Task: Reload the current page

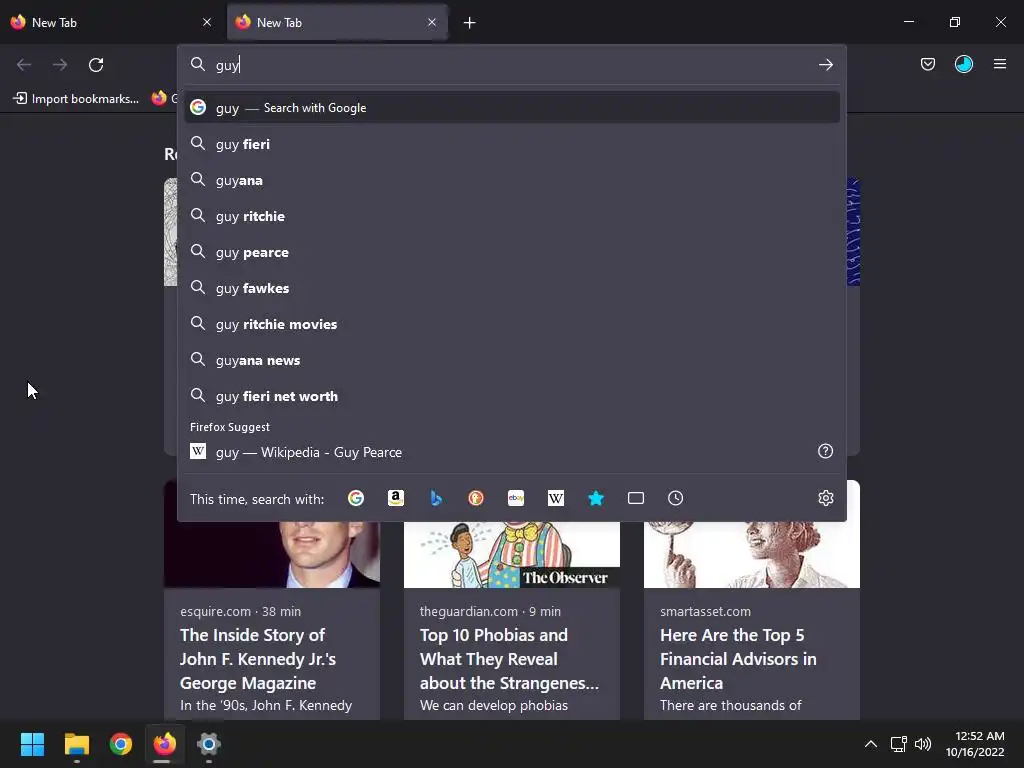Action: 96,65
